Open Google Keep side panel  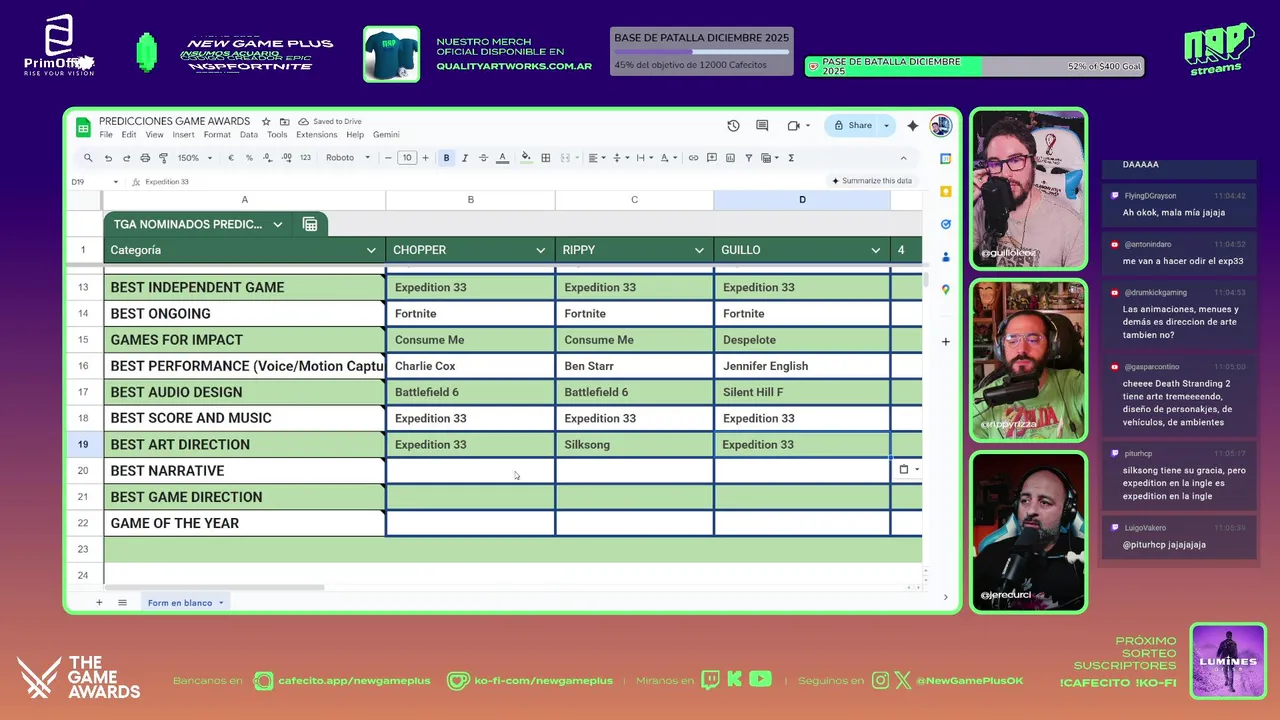coord(946,191)
